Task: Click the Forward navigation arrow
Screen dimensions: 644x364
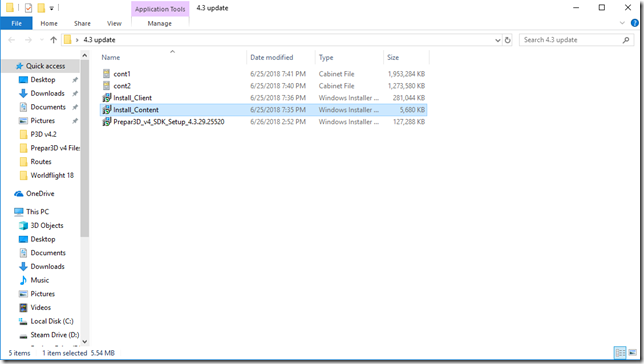Action: [28, 40]
